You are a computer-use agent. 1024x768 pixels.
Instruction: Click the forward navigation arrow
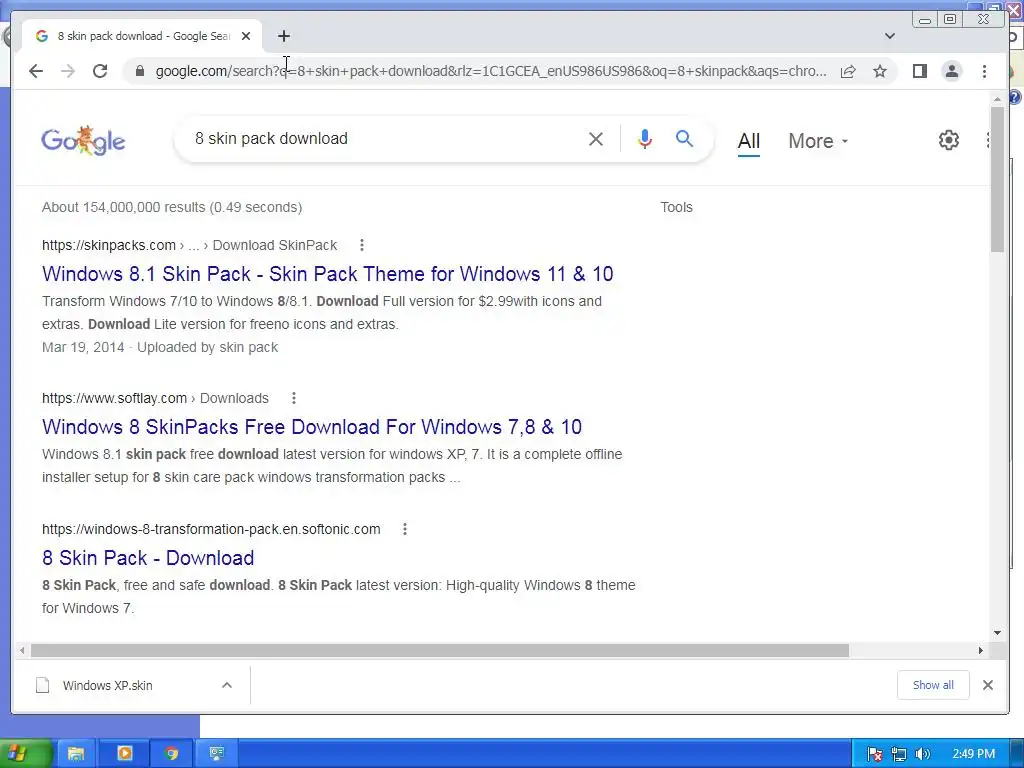68,71
